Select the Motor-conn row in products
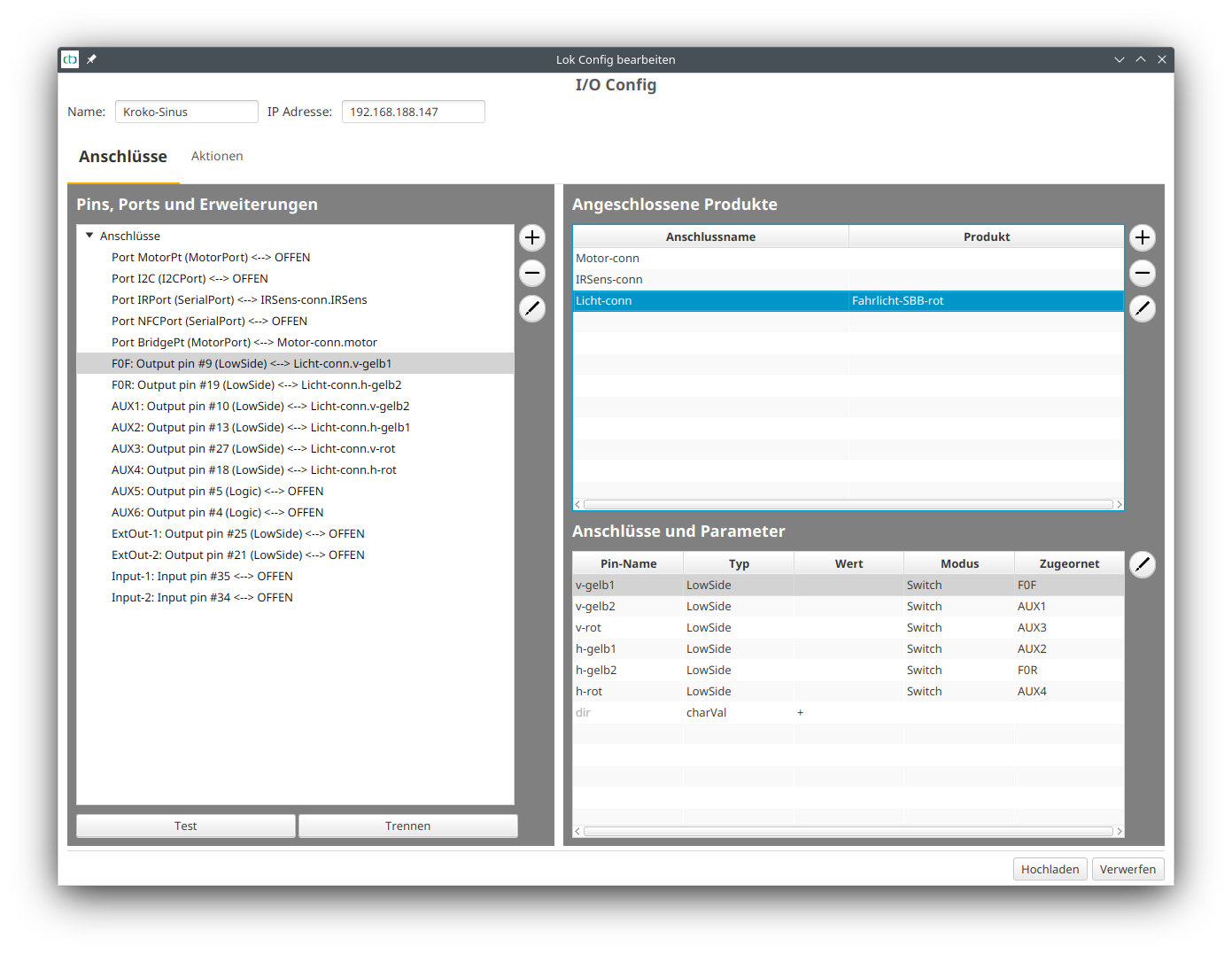The height and width of the screenshot is (954, 1232). pos(710,259)
